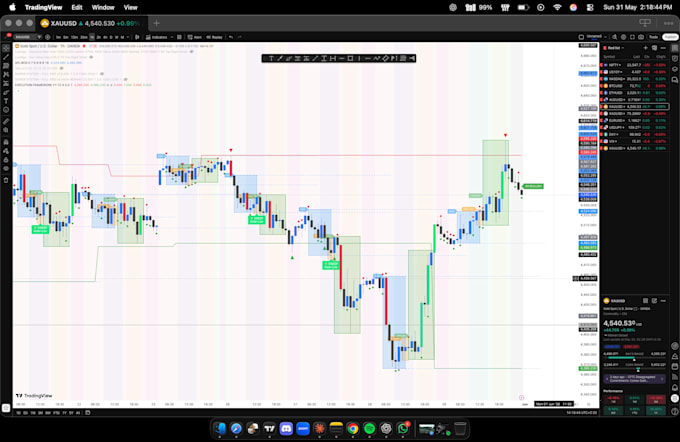Click the redo arrow in top toolbar

[x=239, y=37]
